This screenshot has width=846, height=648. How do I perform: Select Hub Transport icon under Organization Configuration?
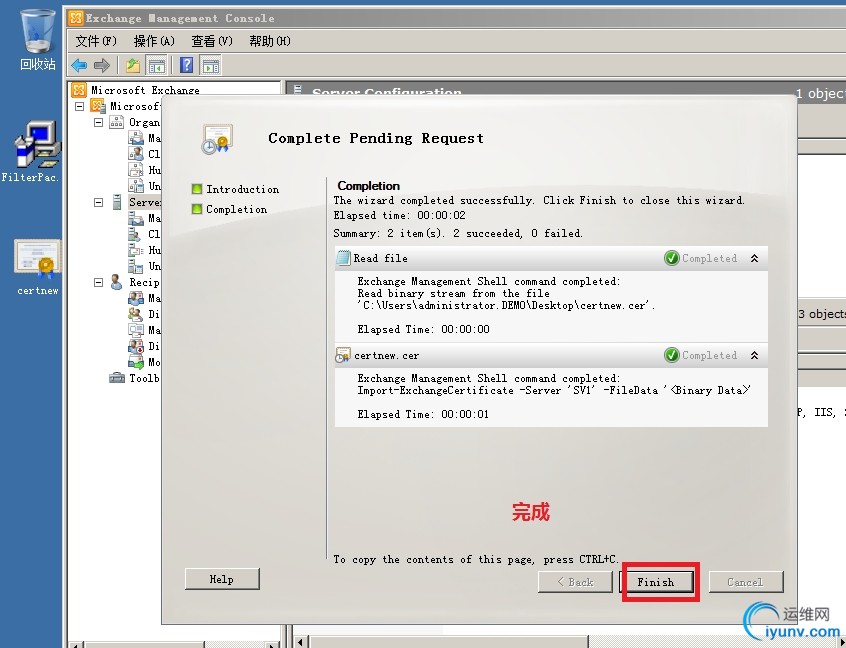click(x=135, y=169)
